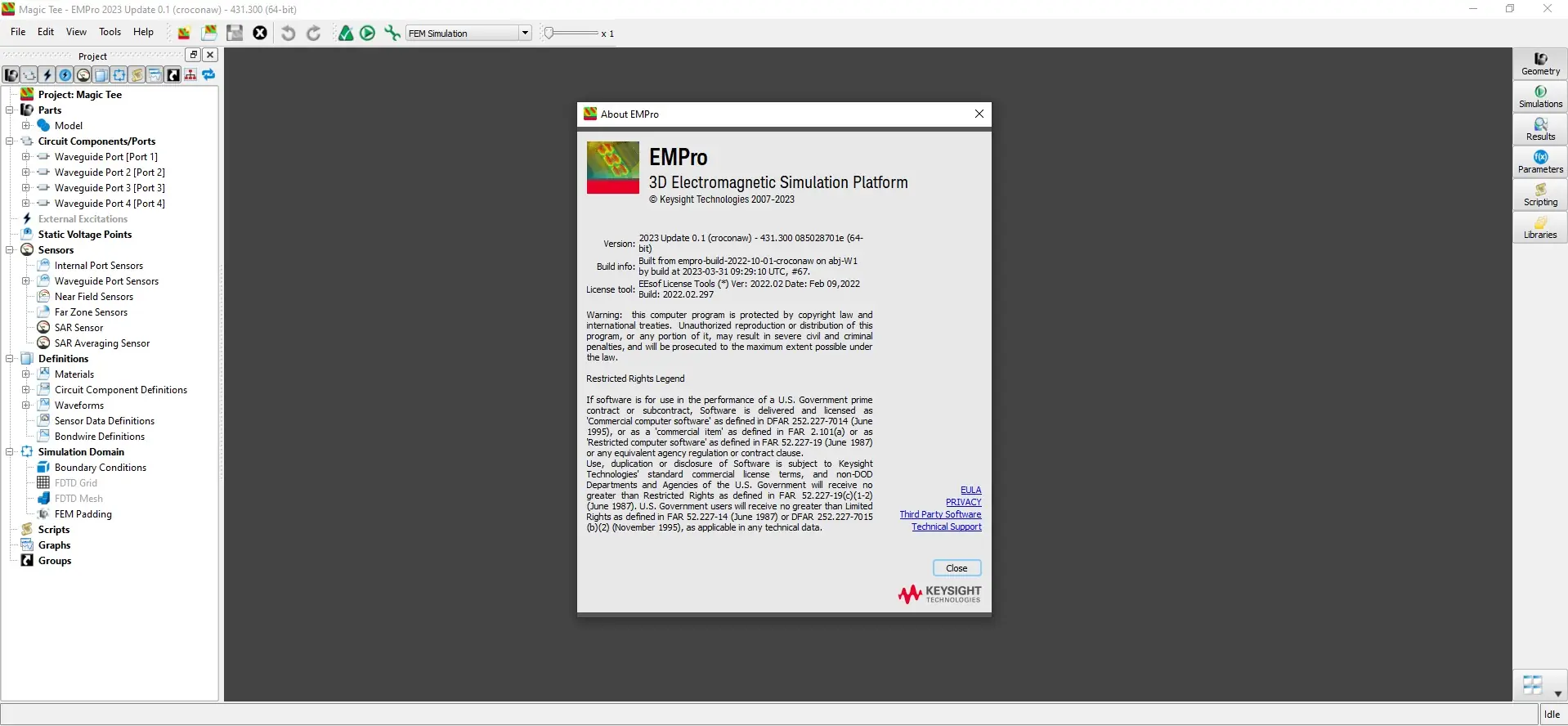Viewport: 1568px width, 726px height.
Task: Click the Open Project folder icon
Action: pos(209,33)
